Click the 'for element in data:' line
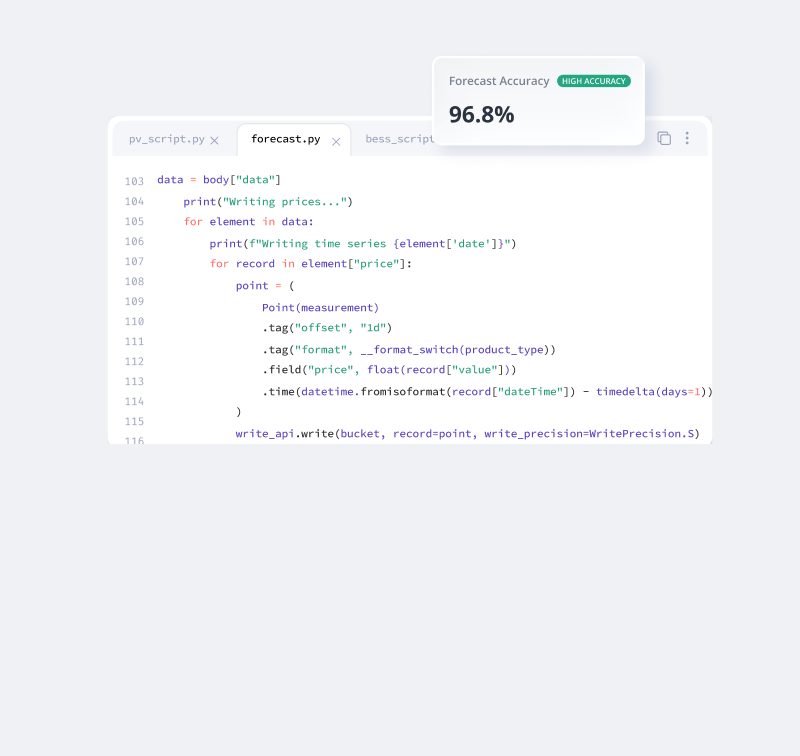Image resolution: width=800 pixels, height=756 pixels. pyautogui.click(x=248, y=221)
